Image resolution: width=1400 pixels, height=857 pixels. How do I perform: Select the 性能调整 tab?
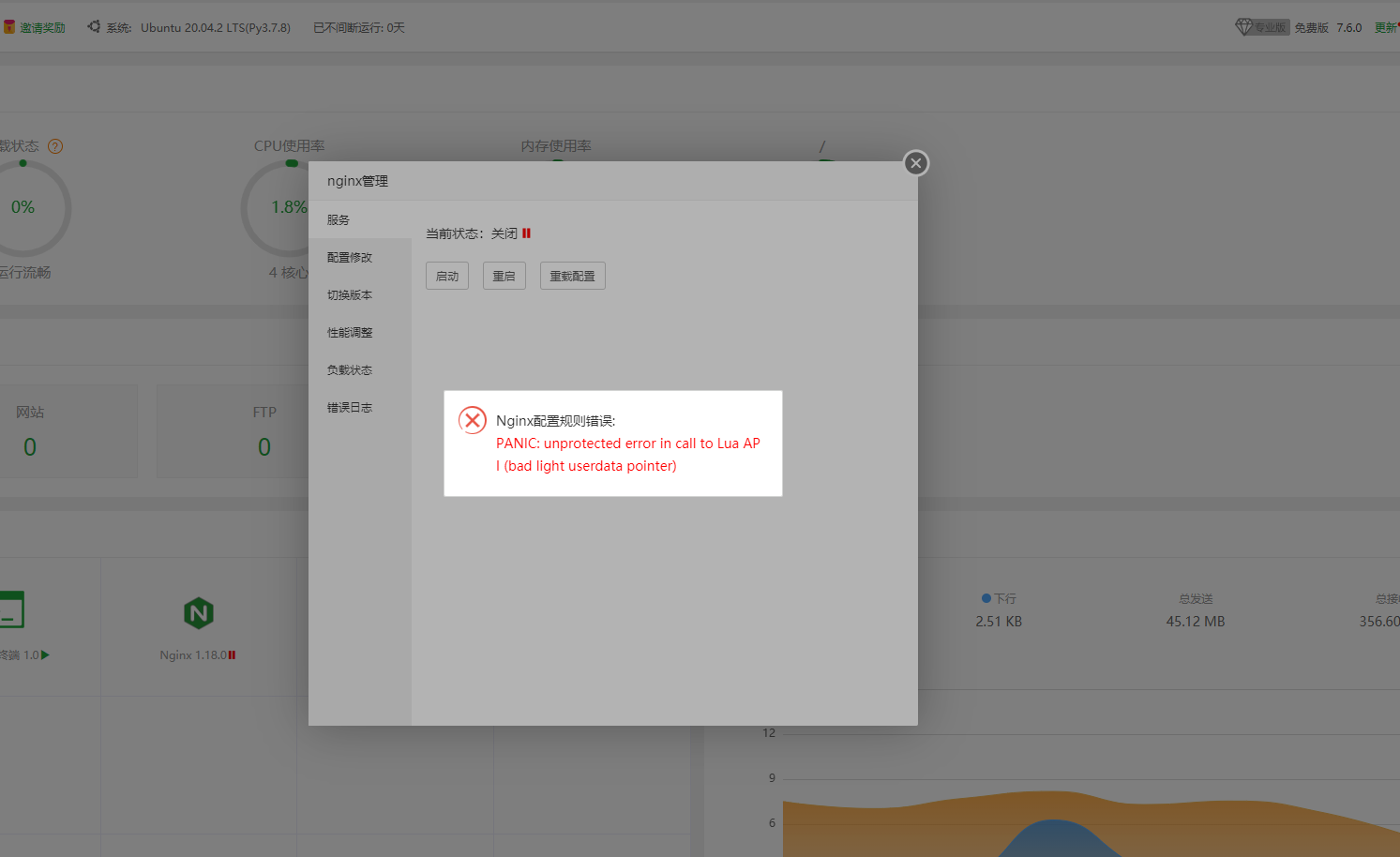(x=360, y=332)
